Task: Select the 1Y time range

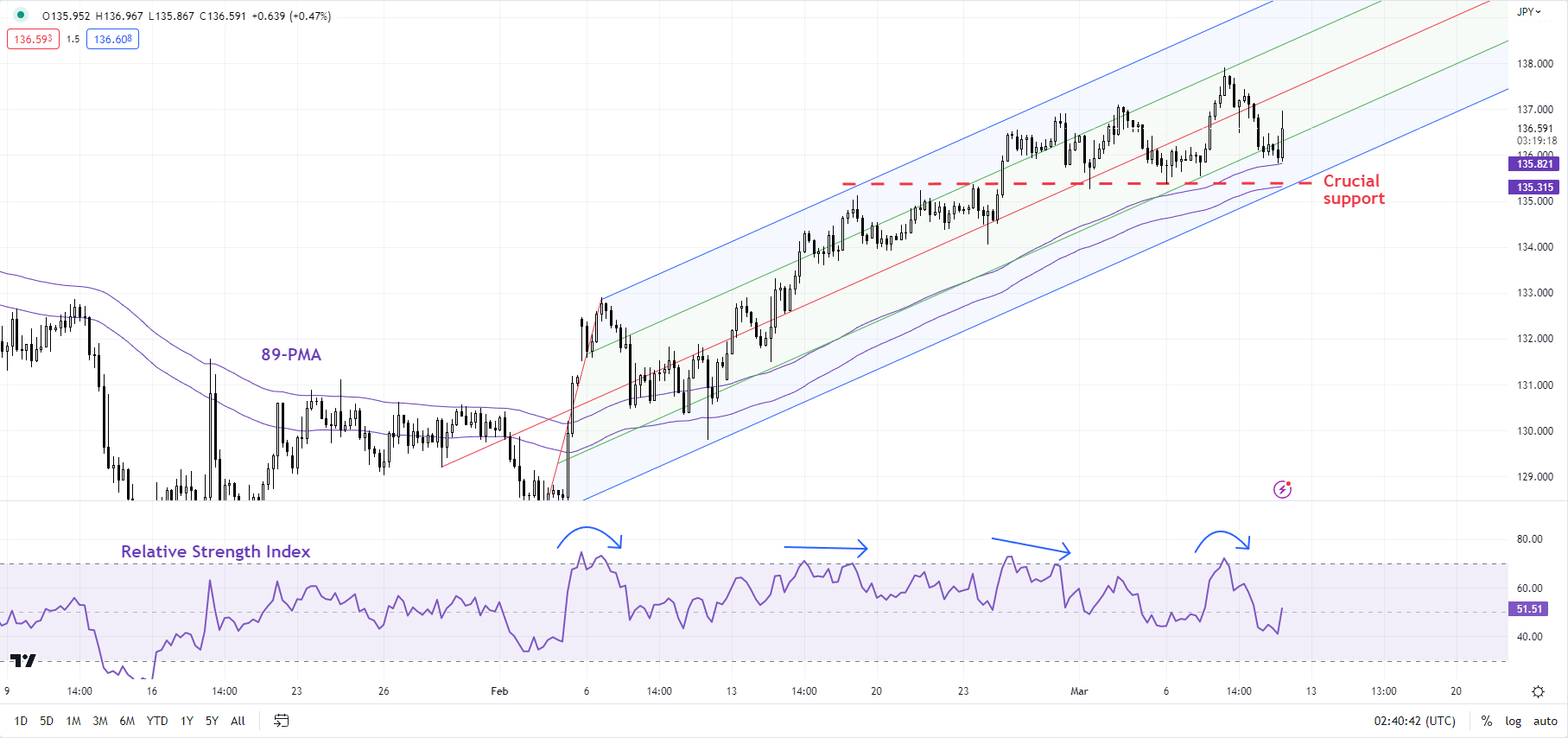Action: point(187,721)
